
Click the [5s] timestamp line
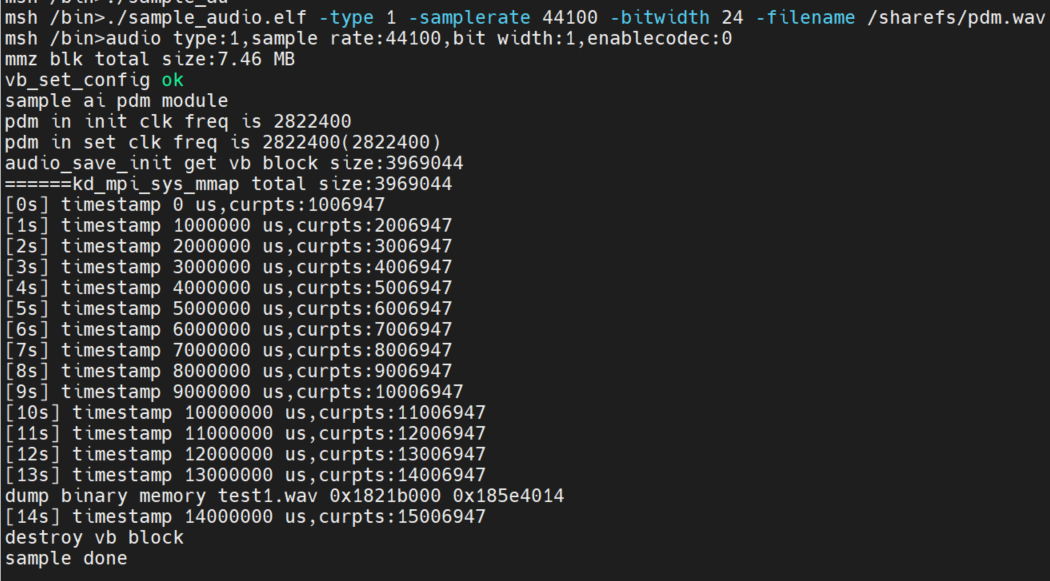228,308
